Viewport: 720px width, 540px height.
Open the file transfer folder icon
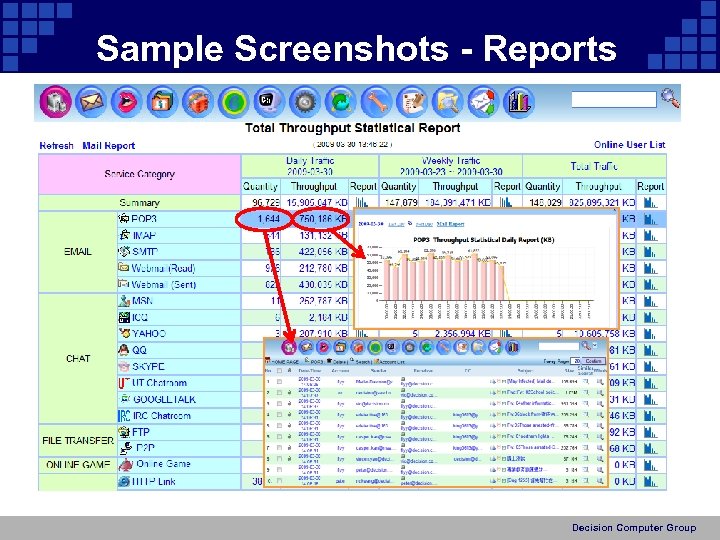pos(162,101)
